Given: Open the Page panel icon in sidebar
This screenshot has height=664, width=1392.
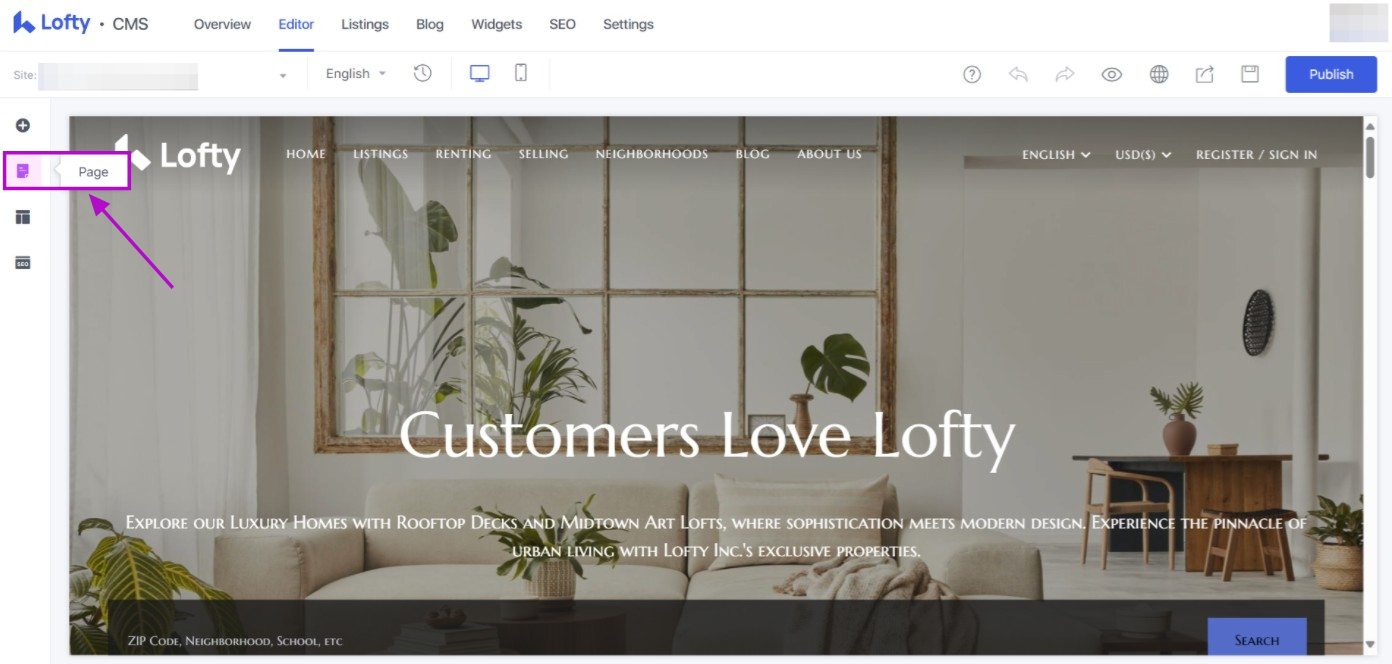Looking at the screenshot, I should [x=23, y=171].
